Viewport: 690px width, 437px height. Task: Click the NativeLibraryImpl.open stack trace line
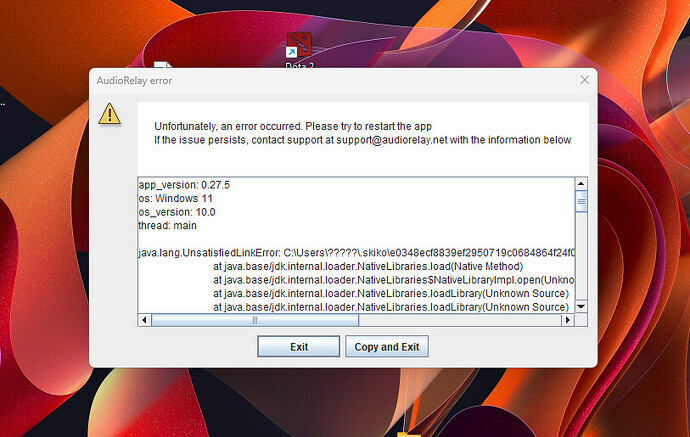(394, 280)
